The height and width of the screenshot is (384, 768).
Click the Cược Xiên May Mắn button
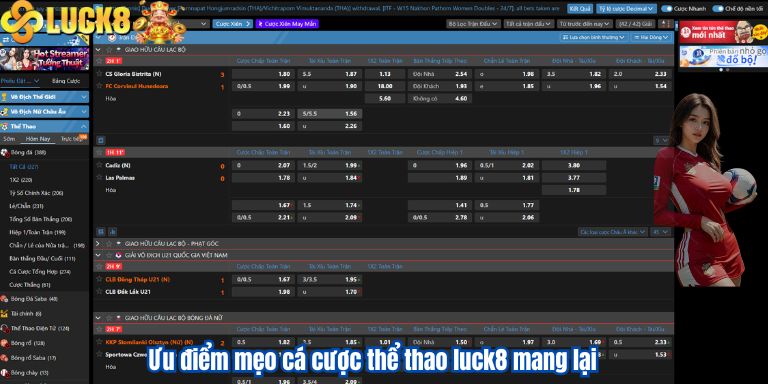pos(288,24)
